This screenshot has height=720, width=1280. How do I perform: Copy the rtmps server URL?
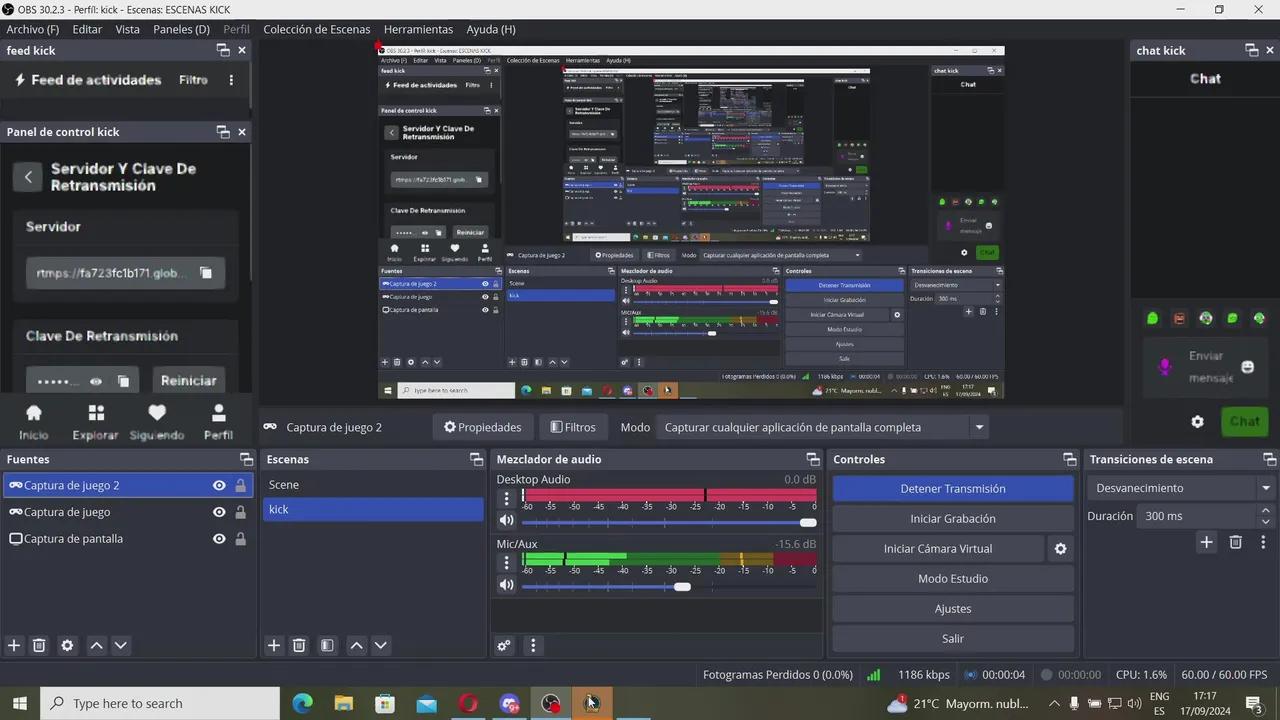coord(205,272)
